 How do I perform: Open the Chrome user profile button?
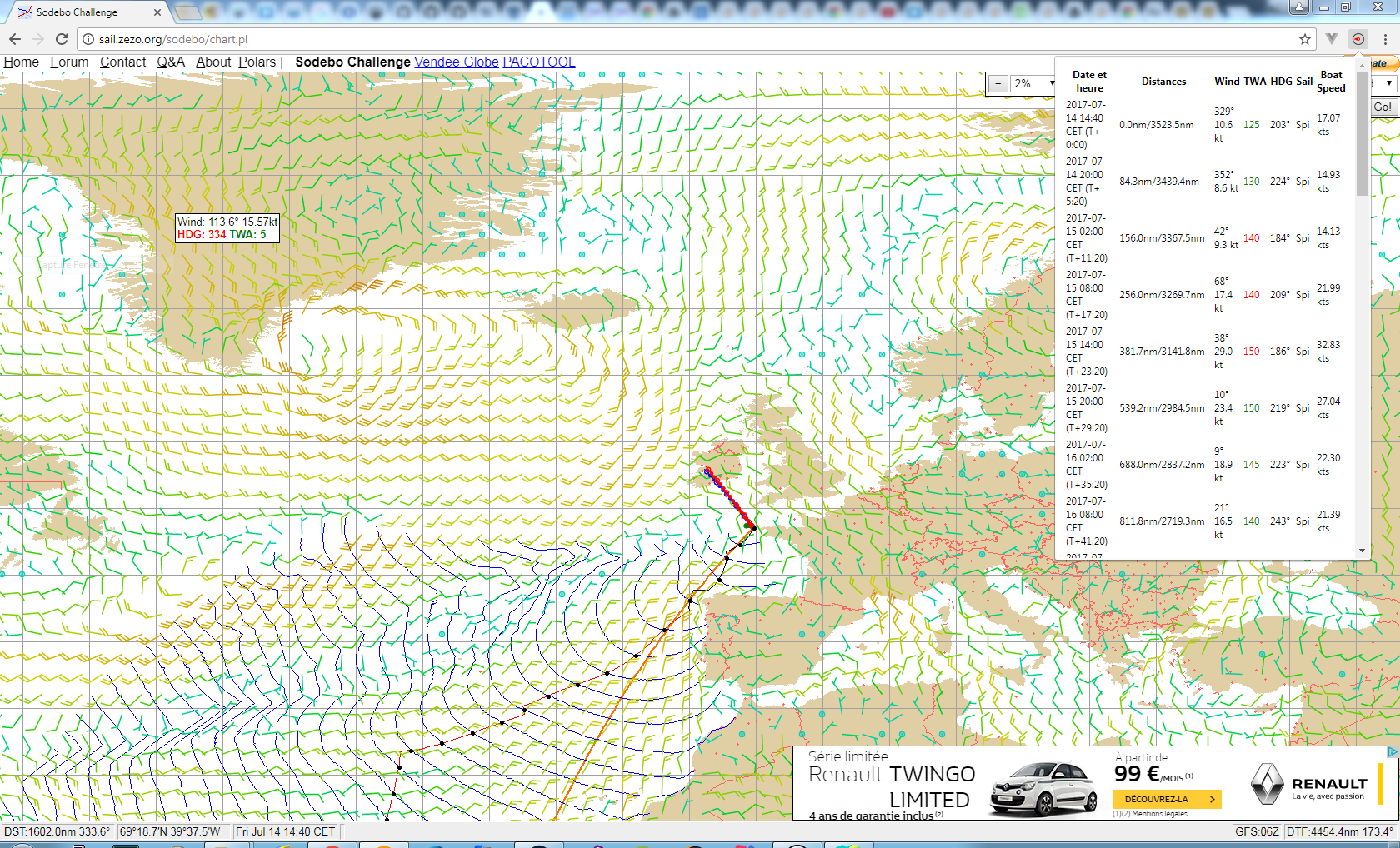(1299, 7)
